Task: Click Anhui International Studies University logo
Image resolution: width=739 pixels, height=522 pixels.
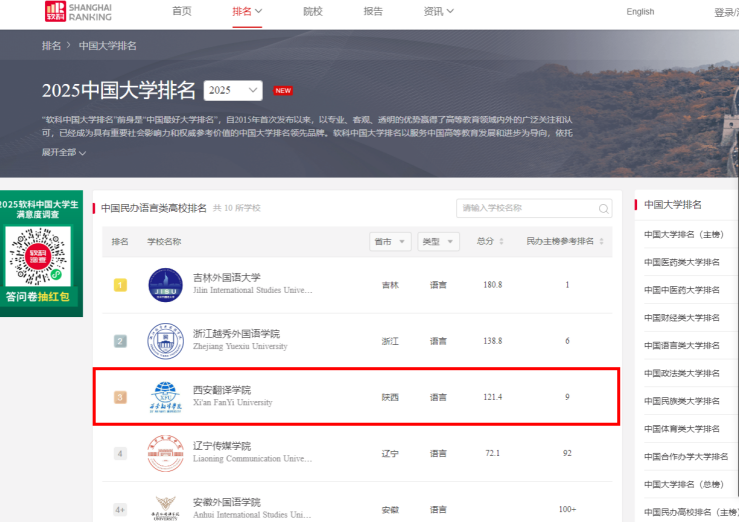Action: [x=165, y=508]
